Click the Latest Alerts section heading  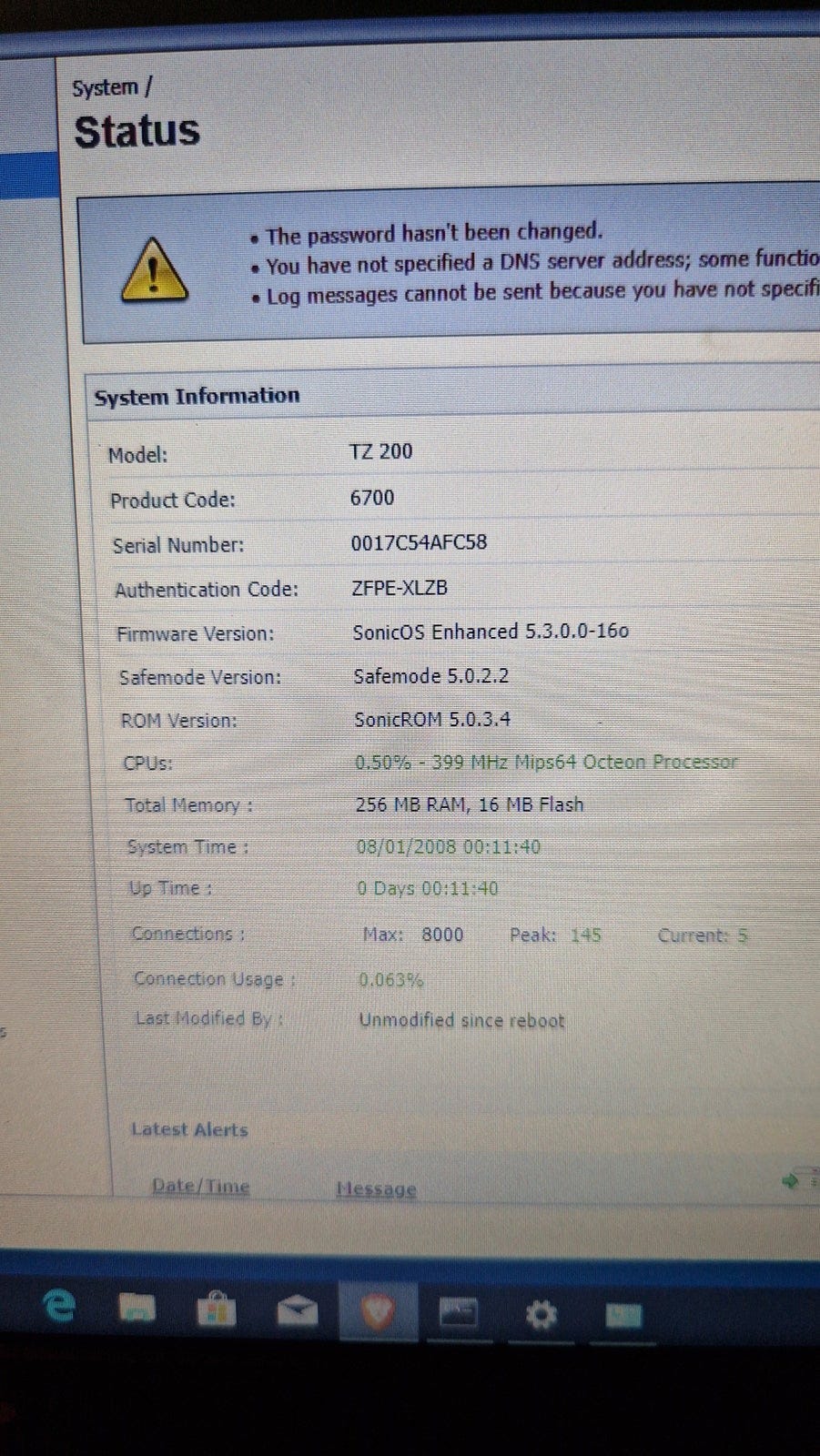189,1129
